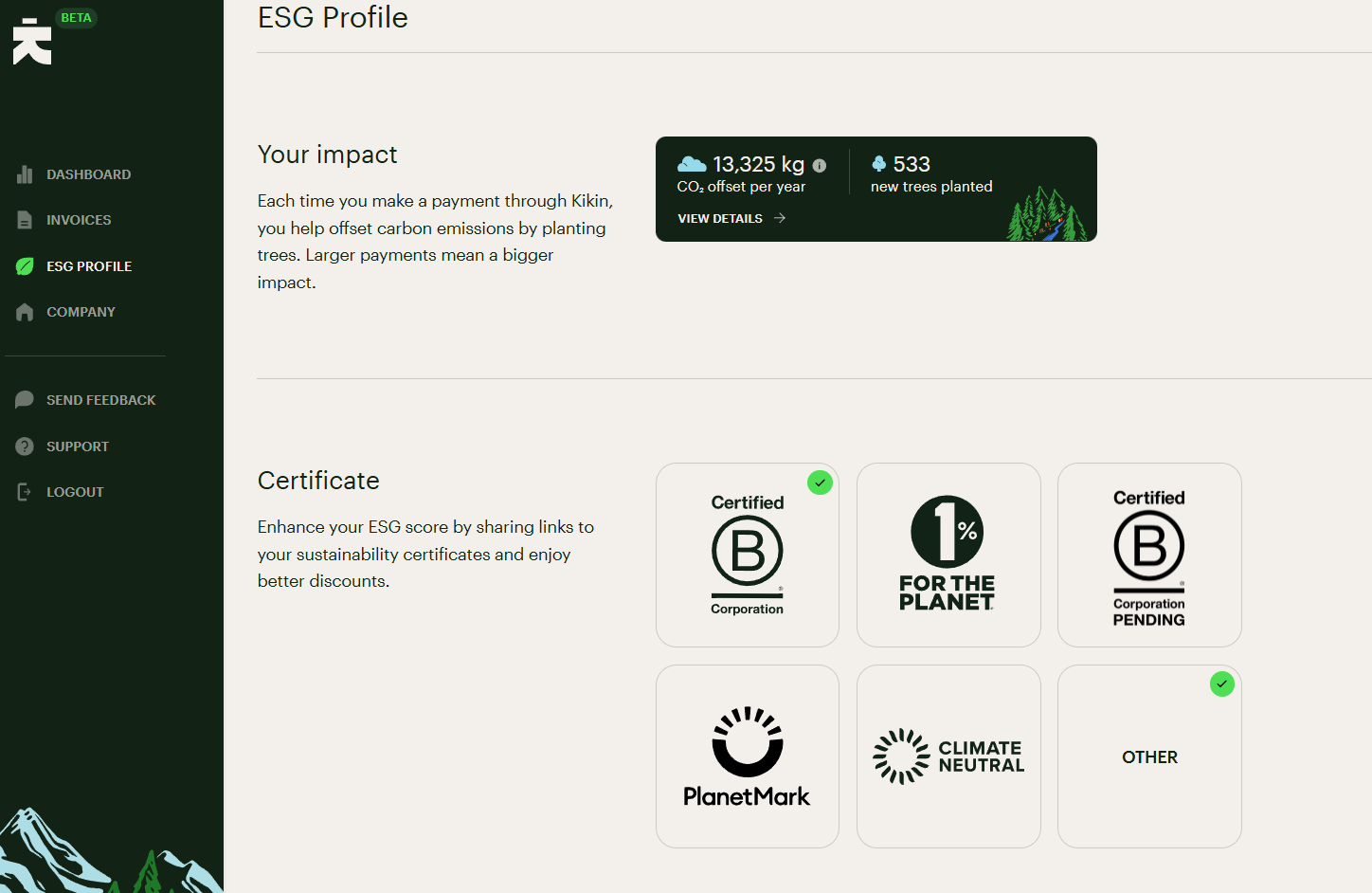Click 'CO₂ offset per year' label

click(x=741, y=187)
